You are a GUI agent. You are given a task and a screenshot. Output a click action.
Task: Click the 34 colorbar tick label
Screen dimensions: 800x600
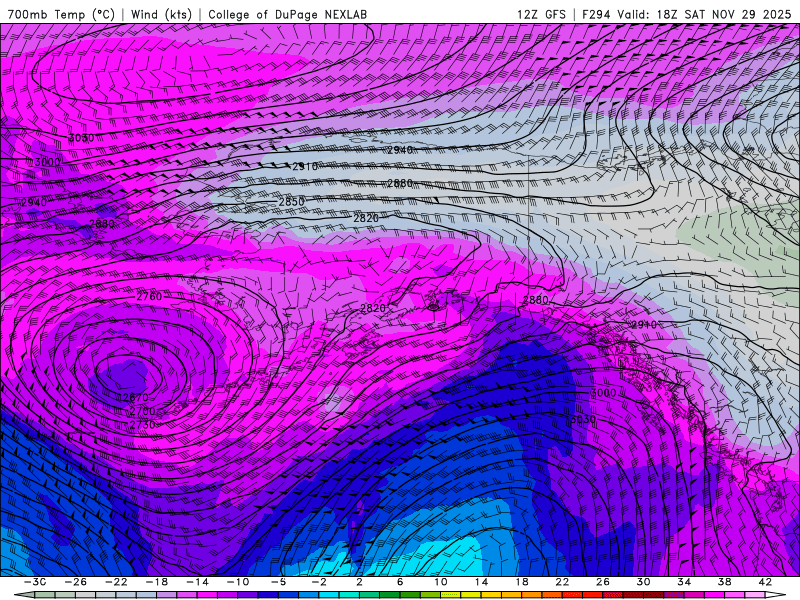click(684, 582)
